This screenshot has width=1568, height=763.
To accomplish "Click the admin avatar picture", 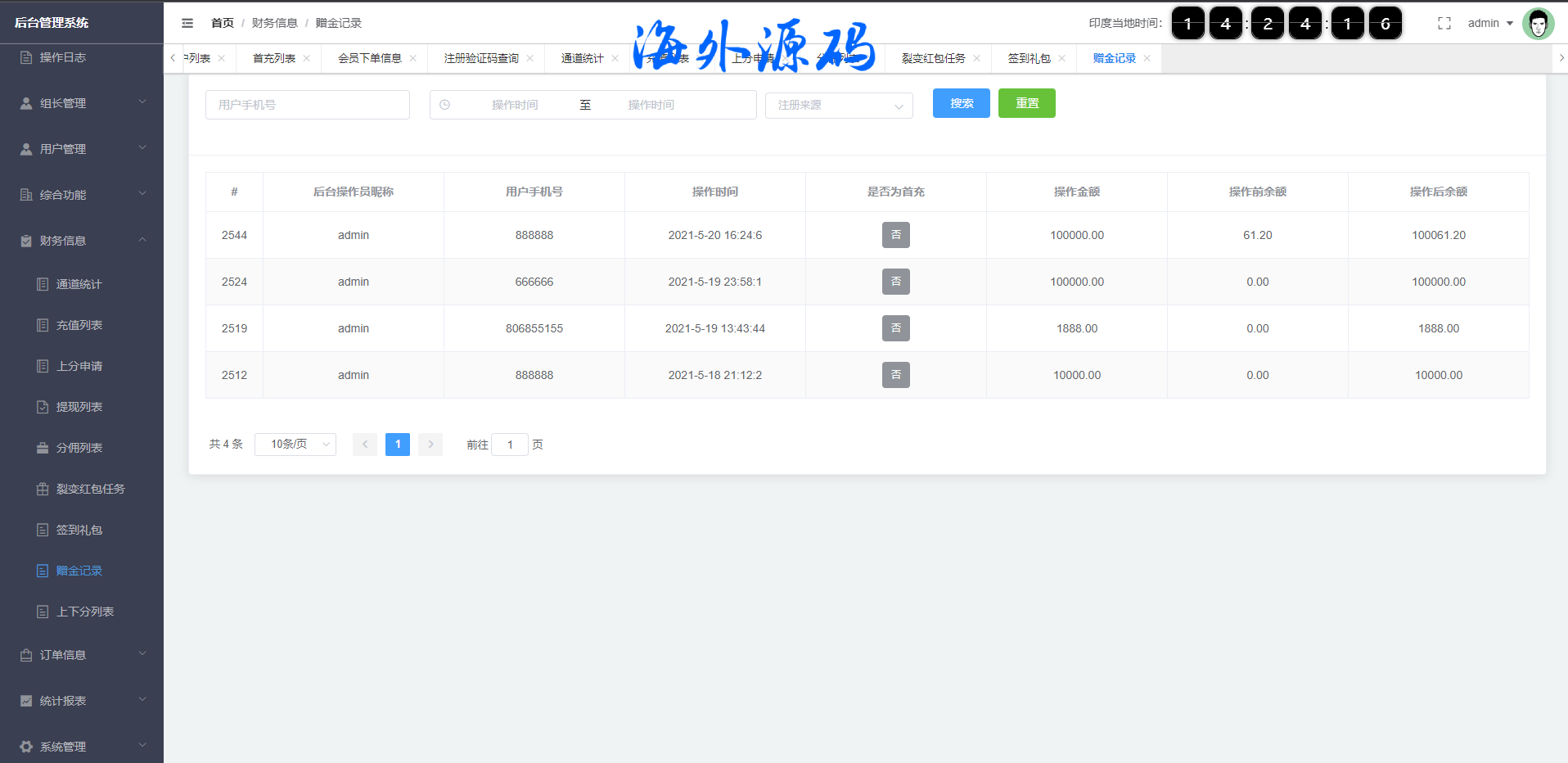I will point(1538,23).
